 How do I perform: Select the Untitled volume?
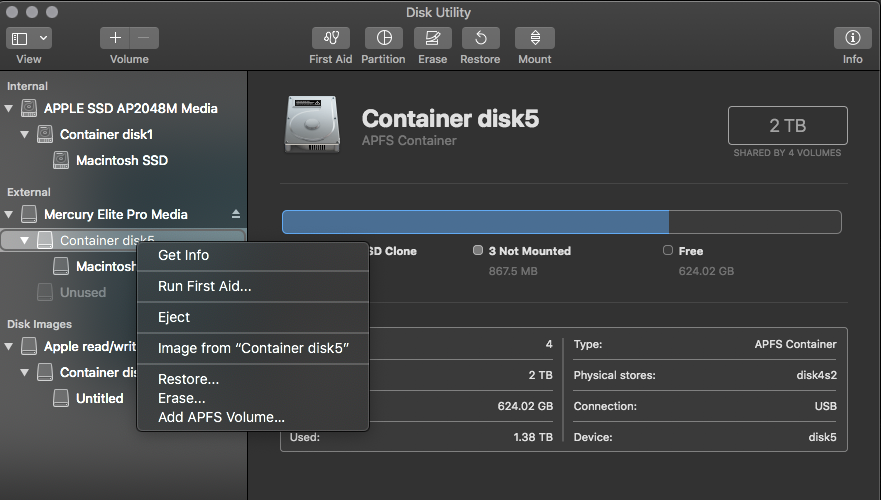pyautogui.click(x=99, y=398)
